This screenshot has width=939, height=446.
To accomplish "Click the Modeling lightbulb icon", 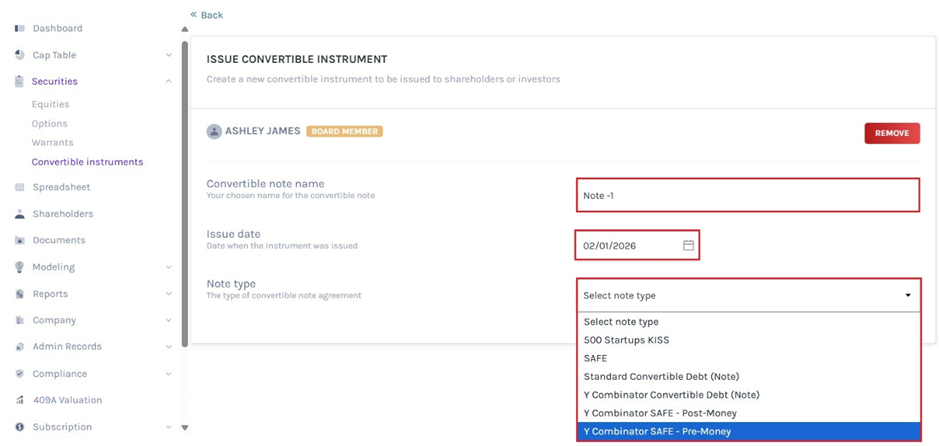I will [x=20, y=267].
